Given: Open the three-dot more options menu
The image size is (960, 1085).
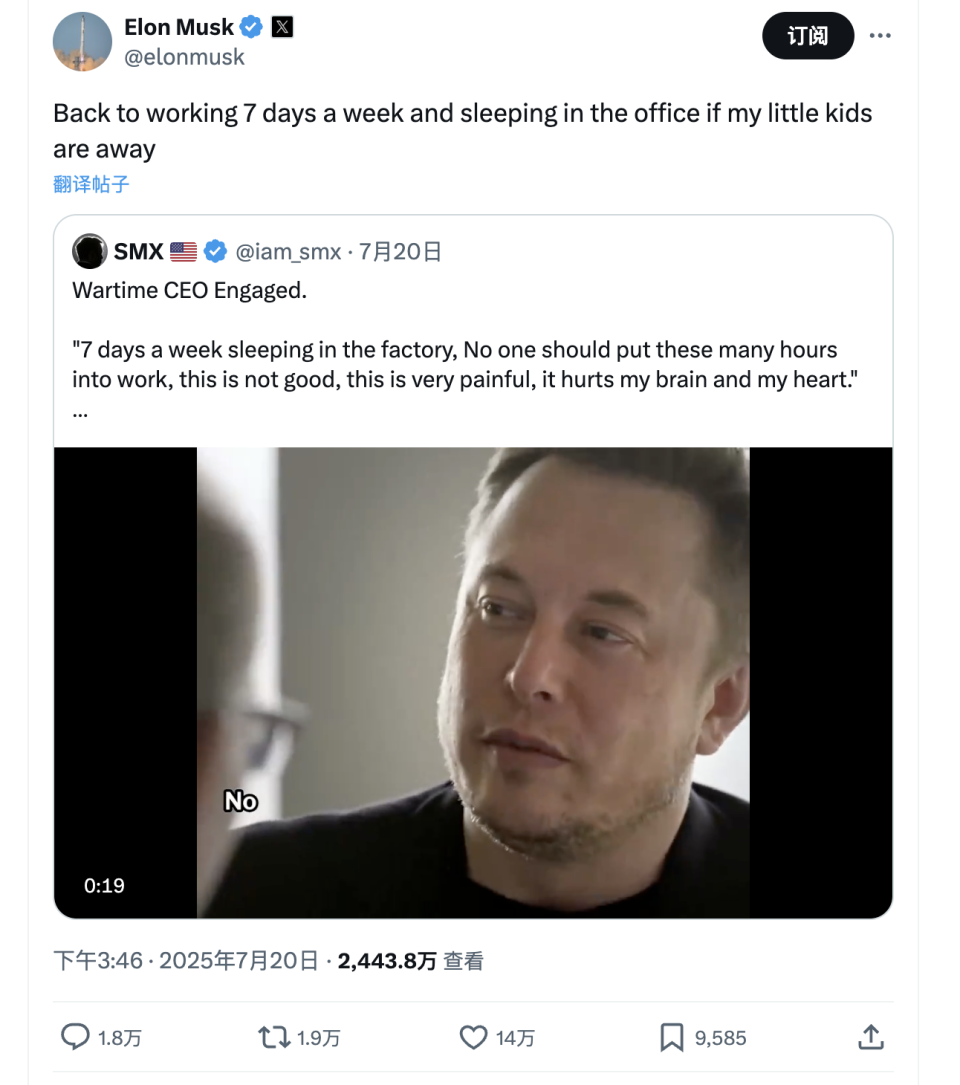Looking at the screenshot, I should pos(880,36).
